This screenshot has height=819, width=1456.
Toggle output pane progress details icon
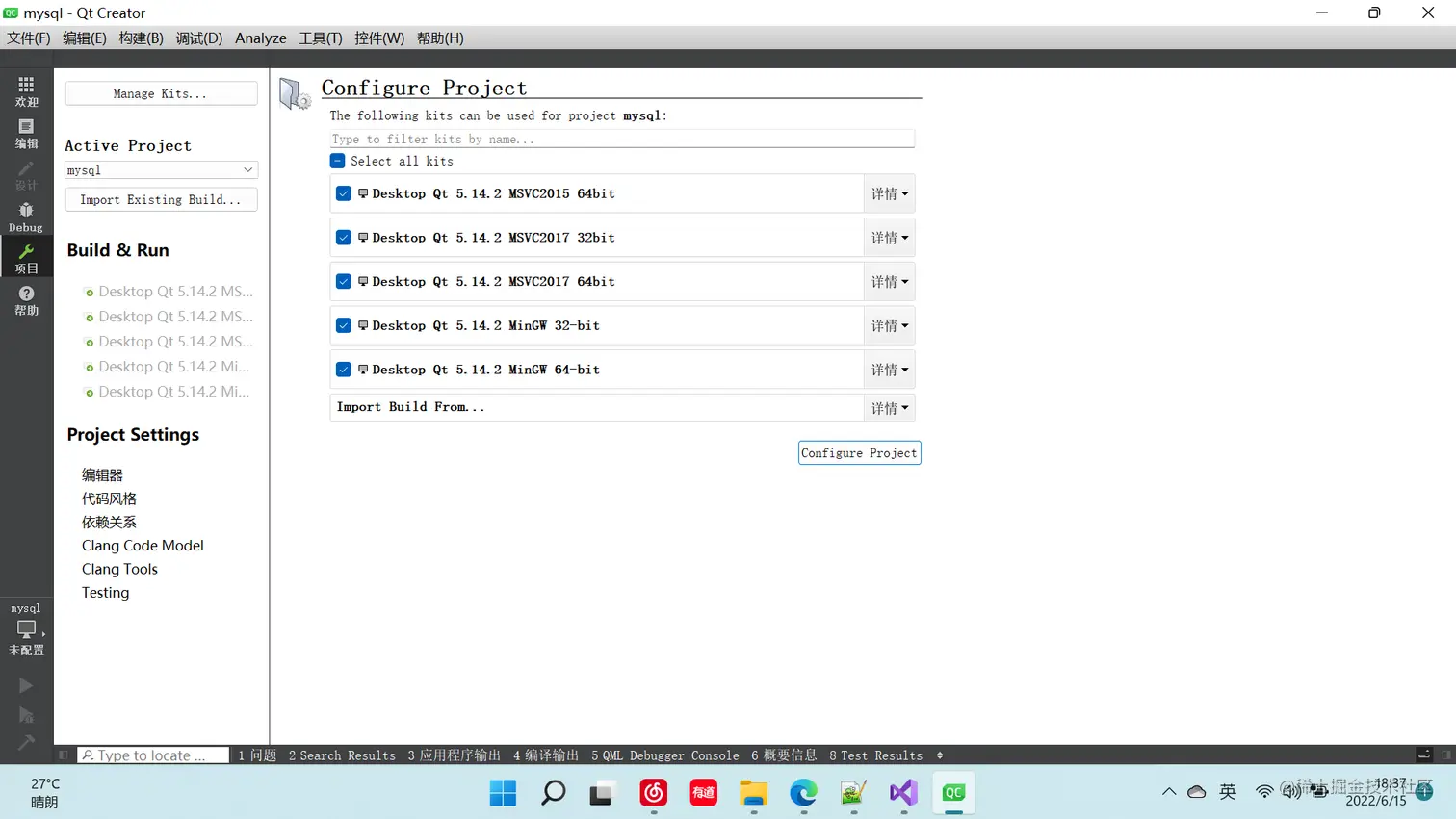[1423, 755]
